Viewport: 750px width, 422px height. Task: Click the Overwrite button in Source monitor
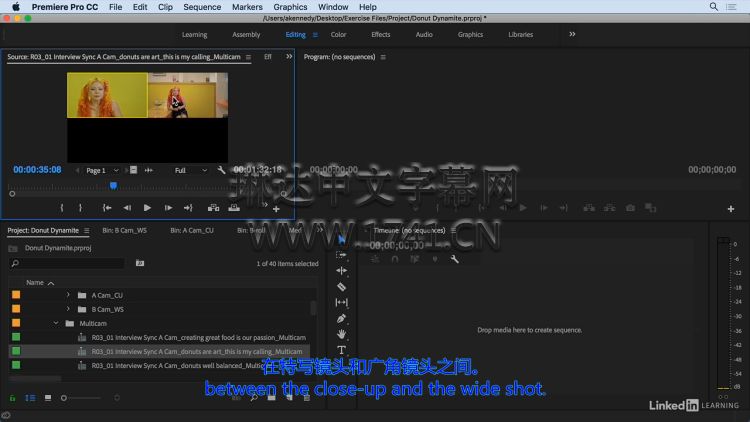coord(234,208)
